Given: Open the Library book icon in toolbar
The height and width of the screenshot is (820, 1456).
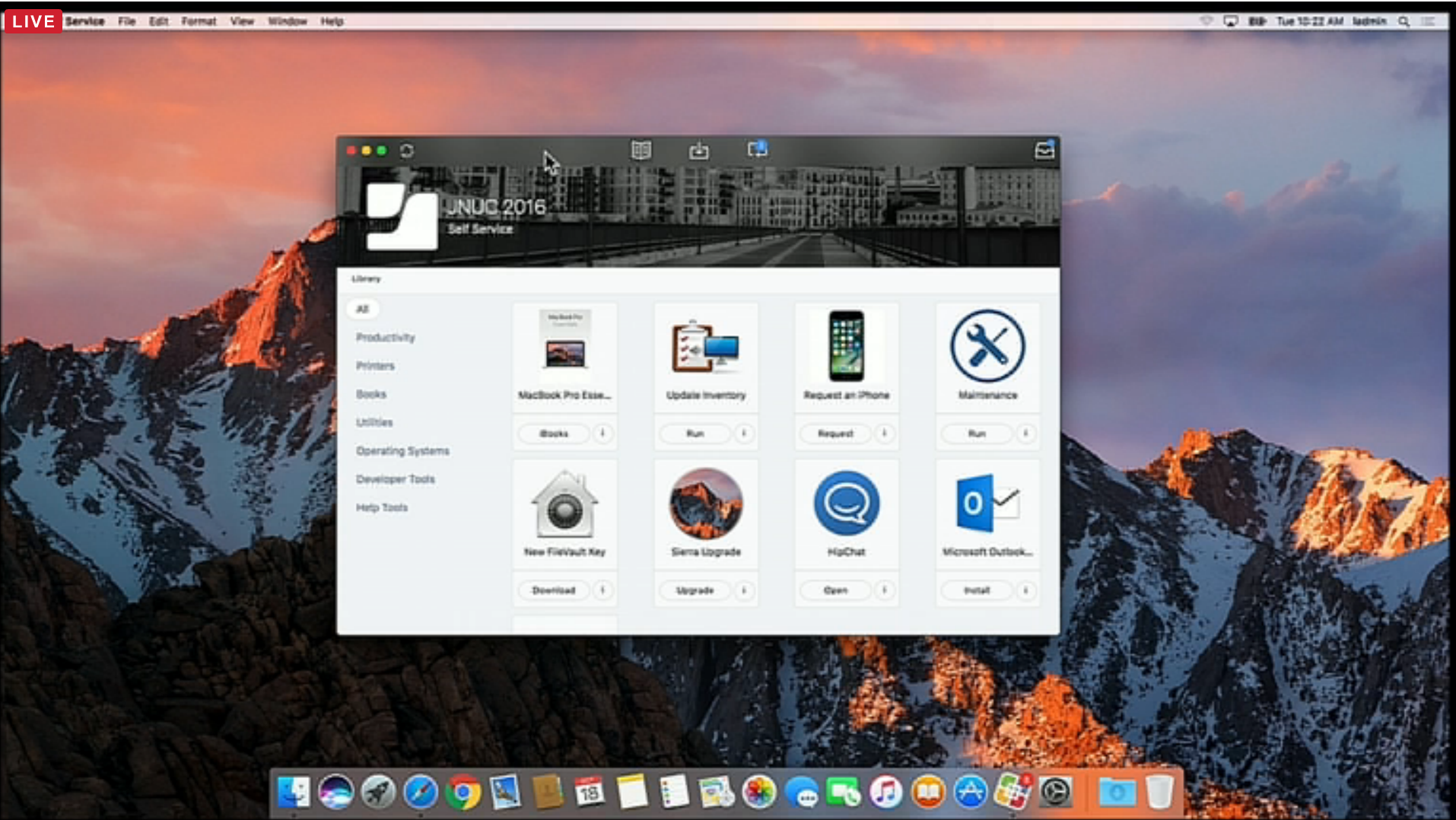Looking at the screenshot, I should tap(641, 150).
